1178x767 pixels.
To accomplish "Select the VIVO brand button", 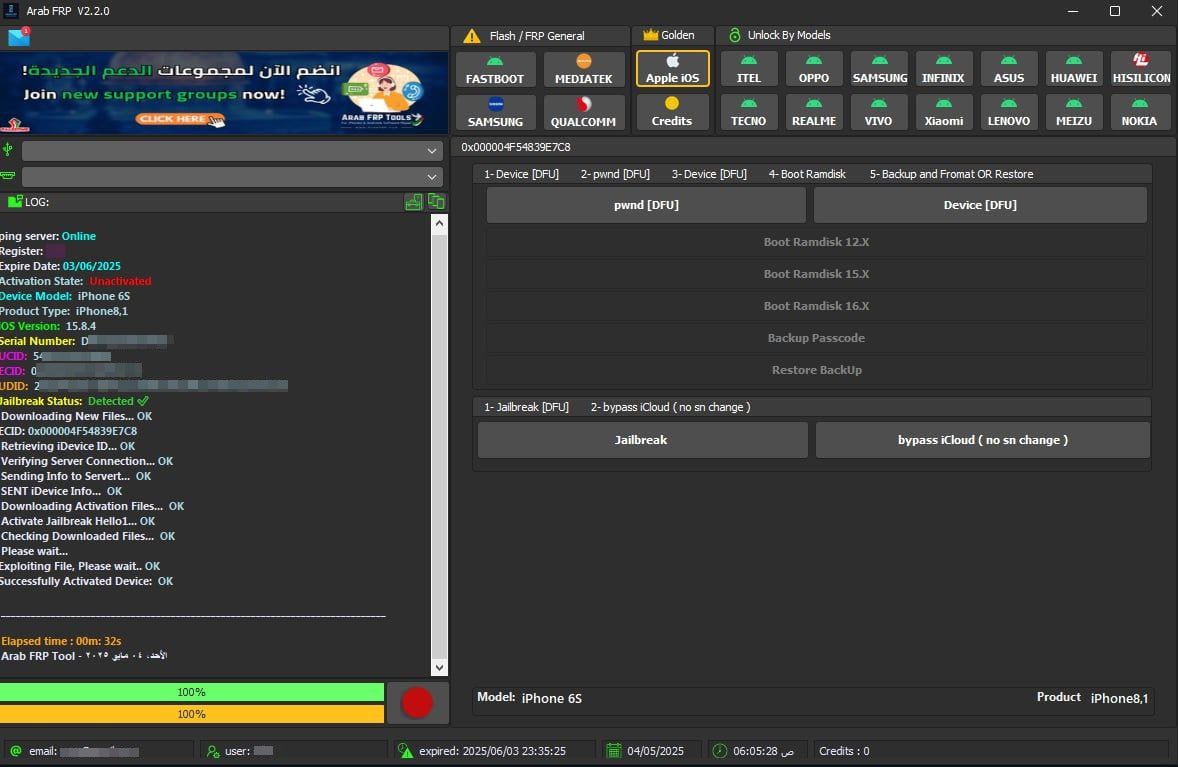I will point(879,113).
